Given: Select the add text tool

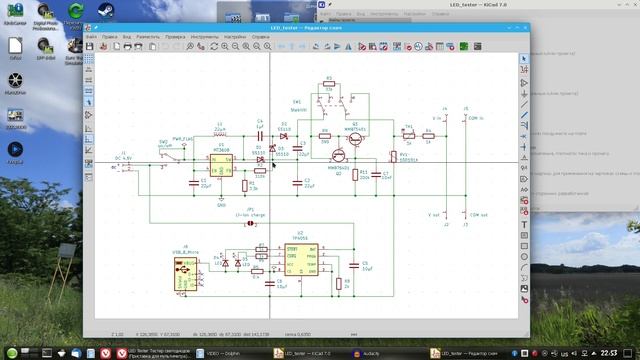Looking at the screenshot, I should pyautogui.click(x=524, y=224).
